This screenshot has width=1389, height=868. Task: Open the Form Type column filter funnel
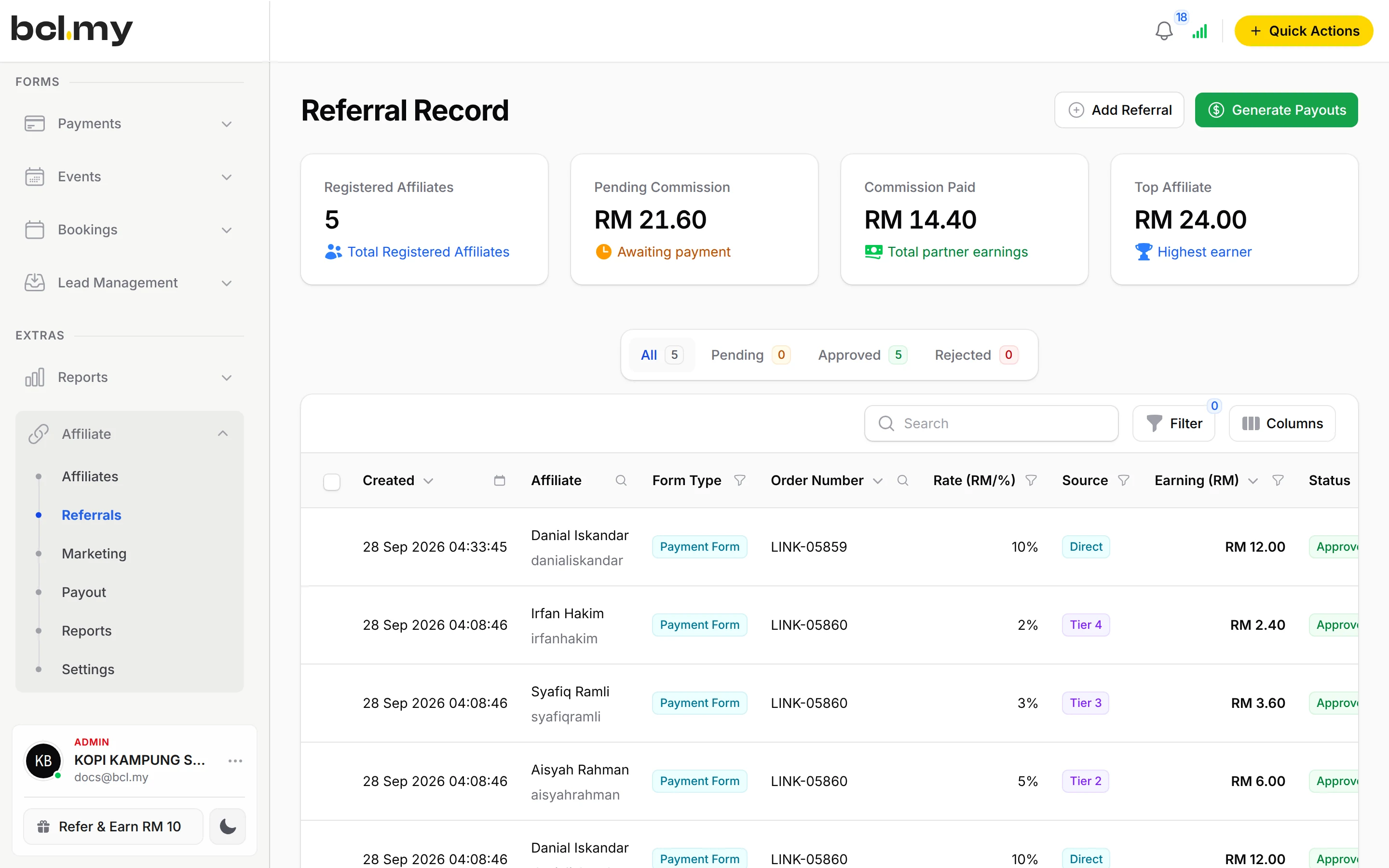740,480
